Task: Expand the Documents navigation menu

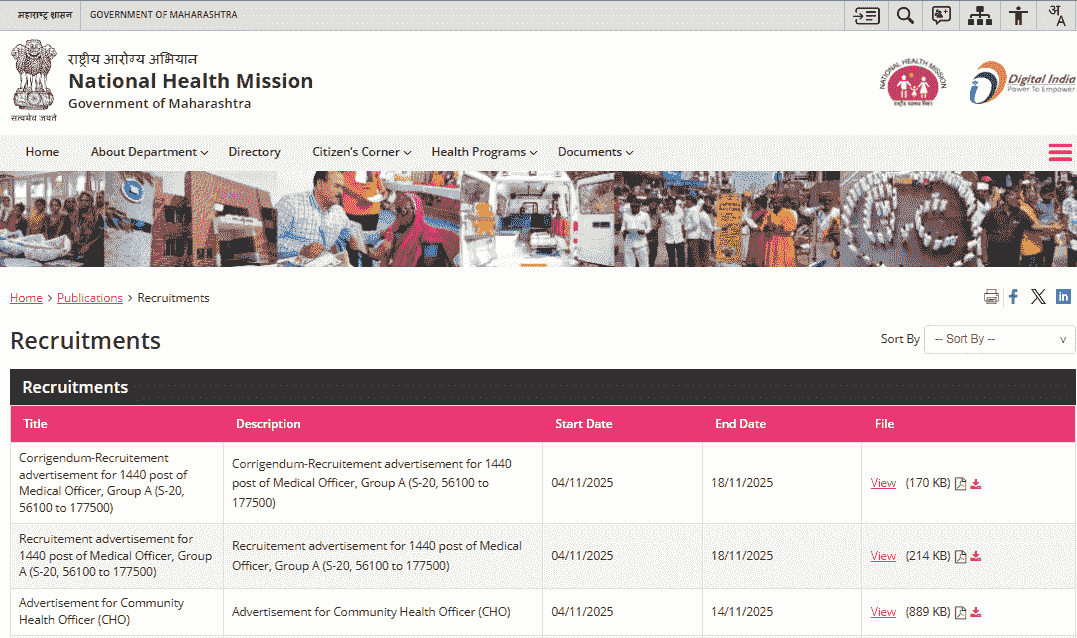Action: click(594, 151)
